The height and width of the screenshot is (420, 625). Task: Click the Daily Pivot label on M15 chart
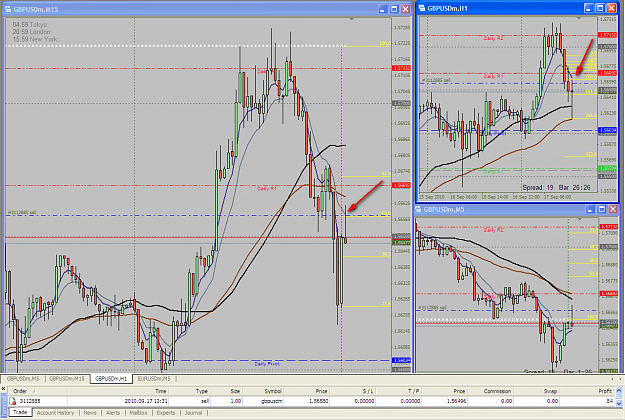[x=267, y=364]
